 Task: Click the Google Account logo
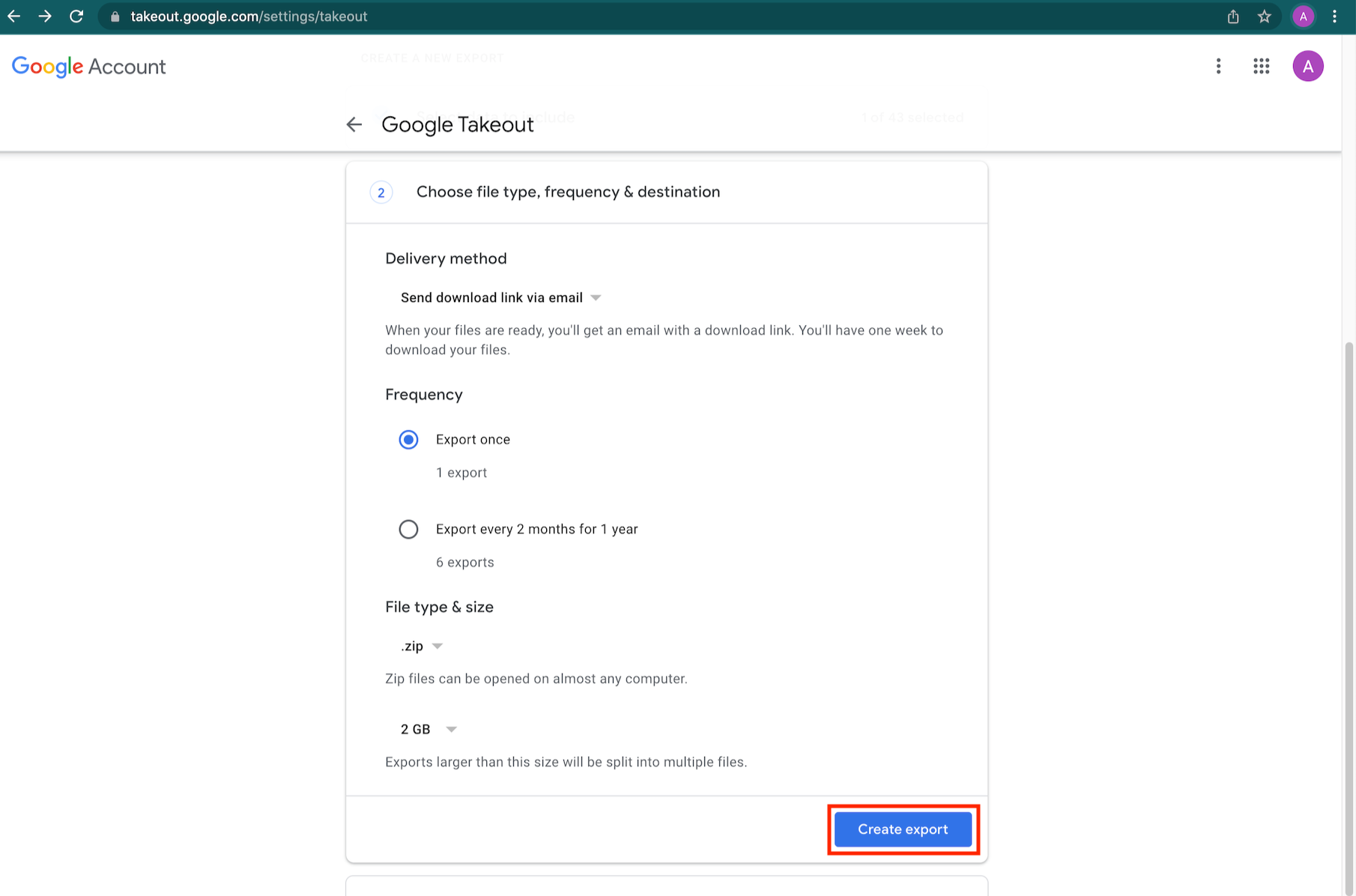coord(89,67)
